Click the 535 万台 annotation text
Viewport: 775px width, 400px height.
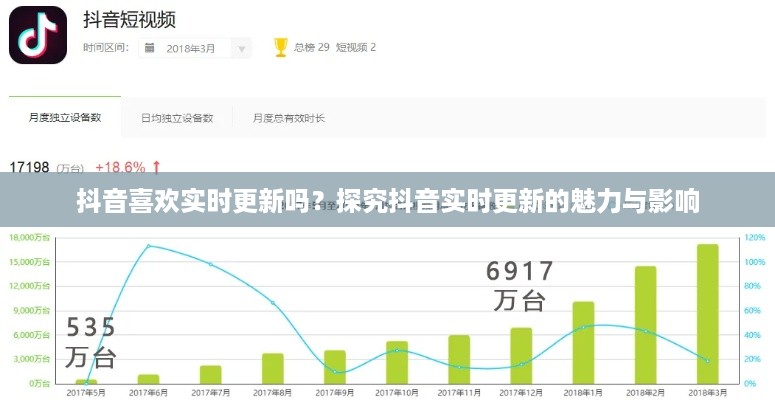(91, 342)
